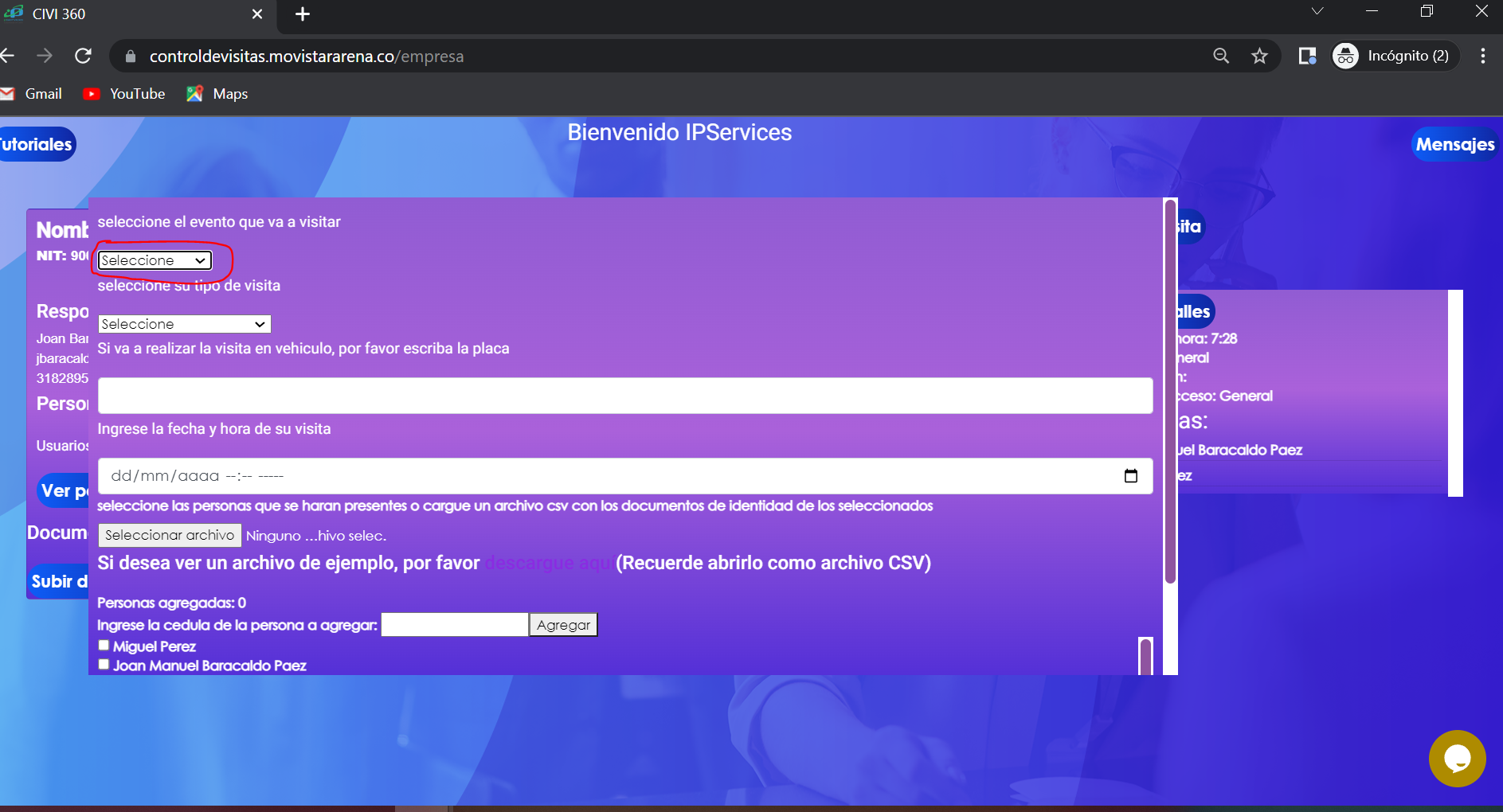Click the browser forward arrow

45,56
